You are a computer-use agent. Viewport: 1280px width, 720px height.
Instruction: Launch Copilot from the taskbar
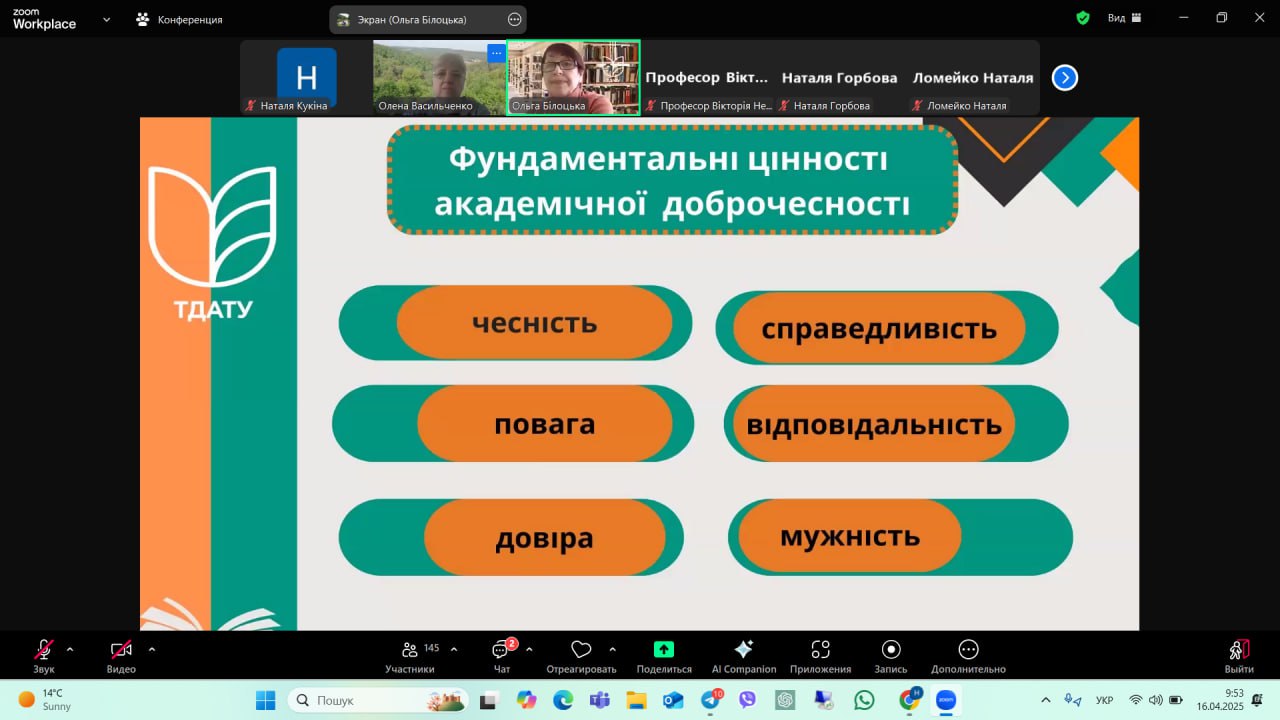[526, 700]
